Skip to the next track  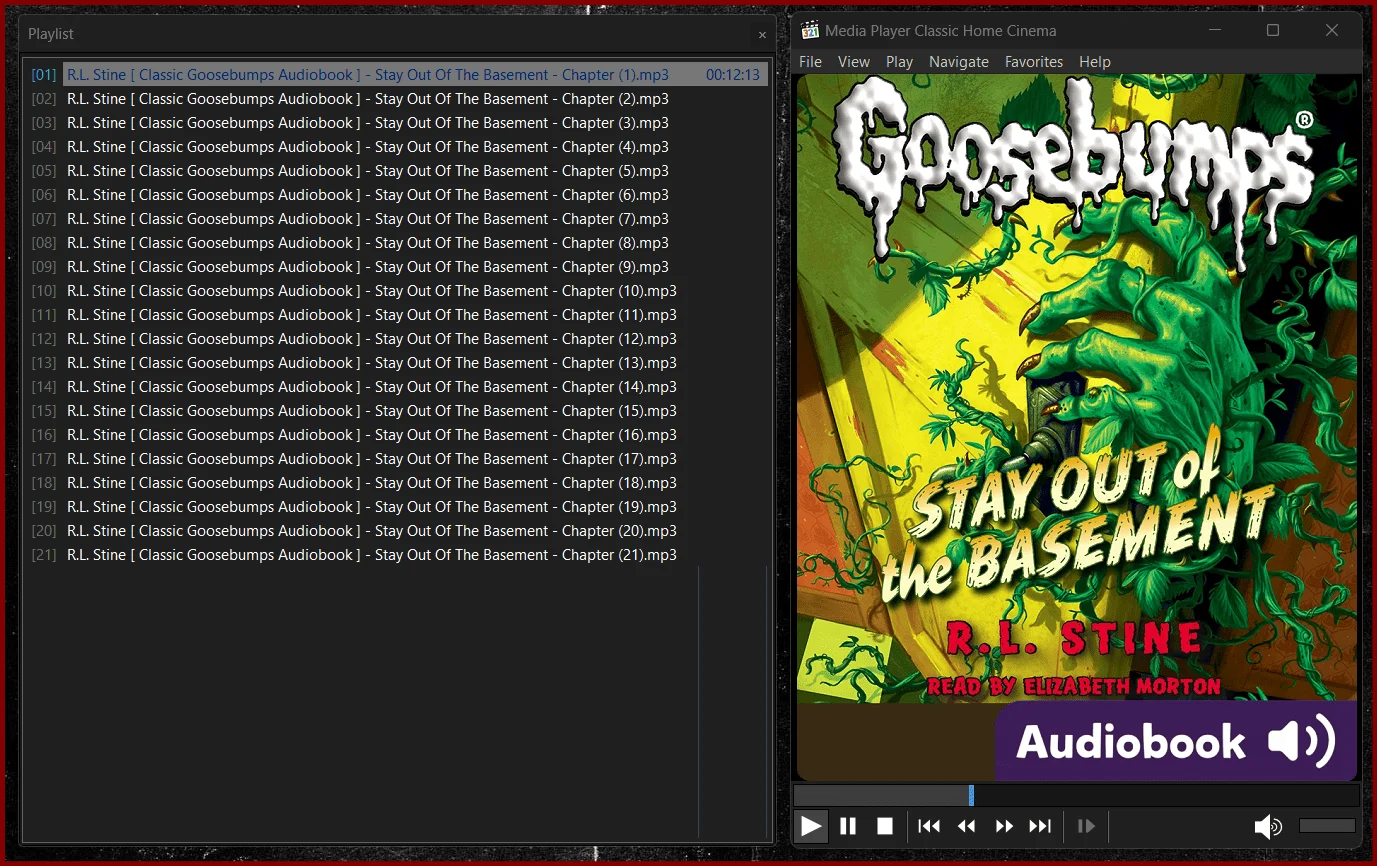(x=1041, y=826)
